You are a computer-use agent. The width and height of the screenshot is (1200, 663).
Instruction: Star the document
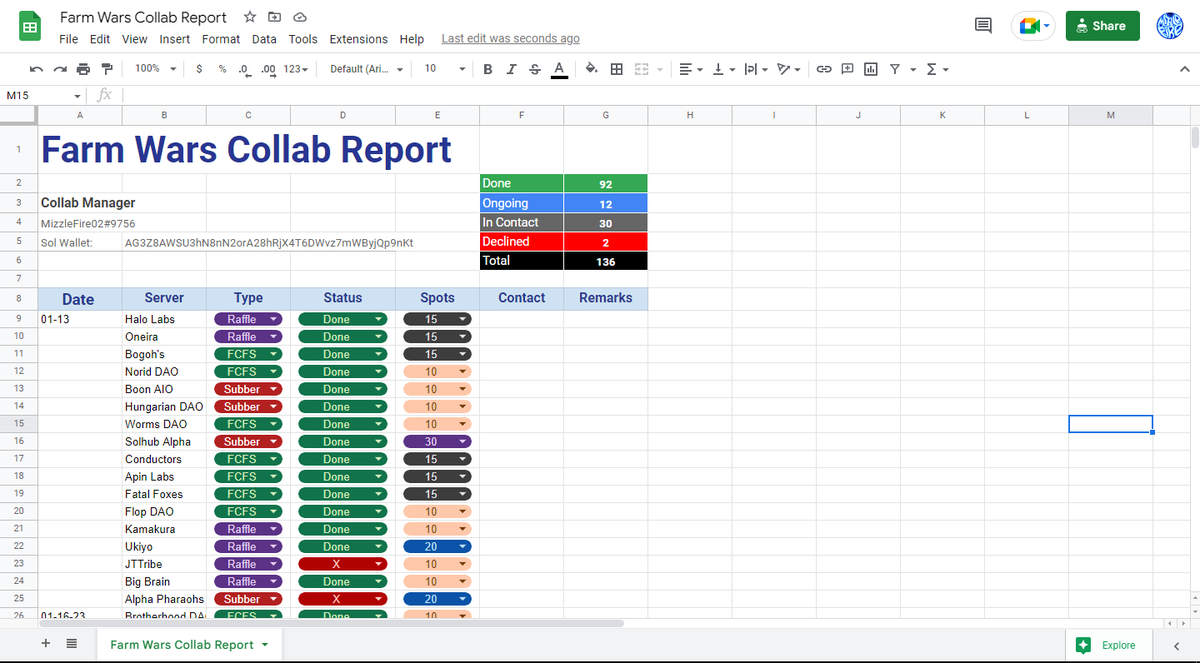(x=250, y=18)
